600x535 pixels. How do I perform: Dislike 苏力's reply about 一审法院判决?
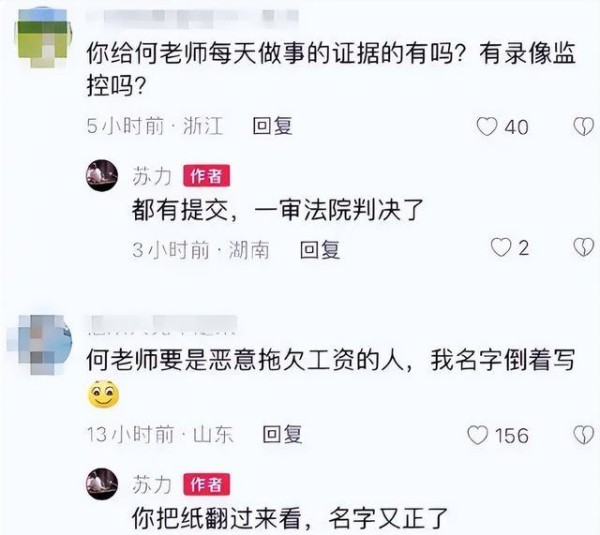point(584,247)
